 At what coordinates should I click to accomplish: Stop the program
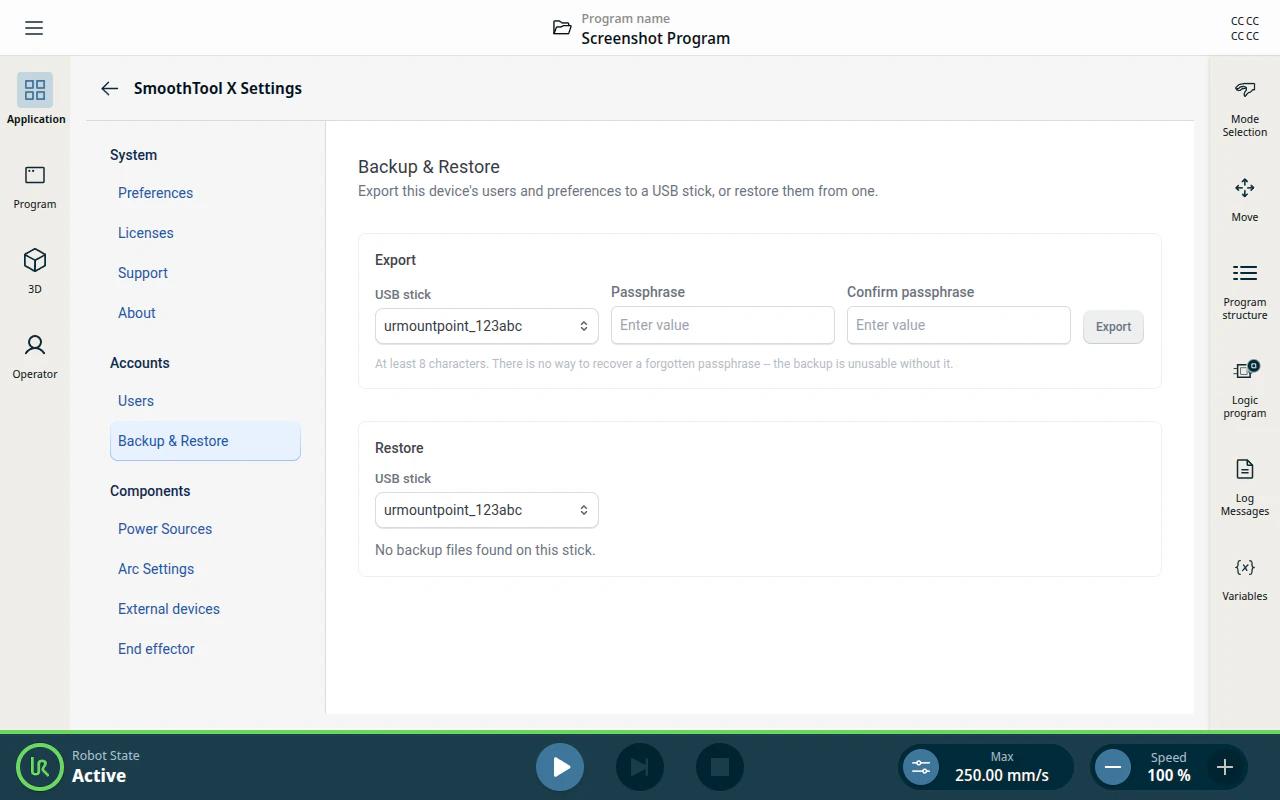[720, 767]
